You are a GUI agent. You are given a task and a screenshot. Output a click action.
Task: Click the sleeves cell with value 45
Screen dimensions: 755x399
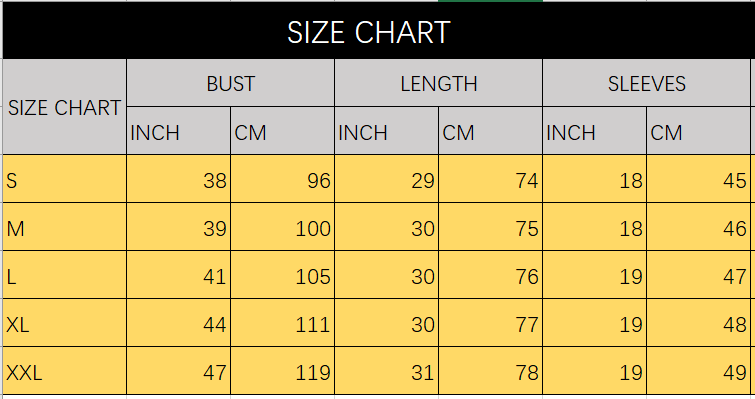point(698,179)
